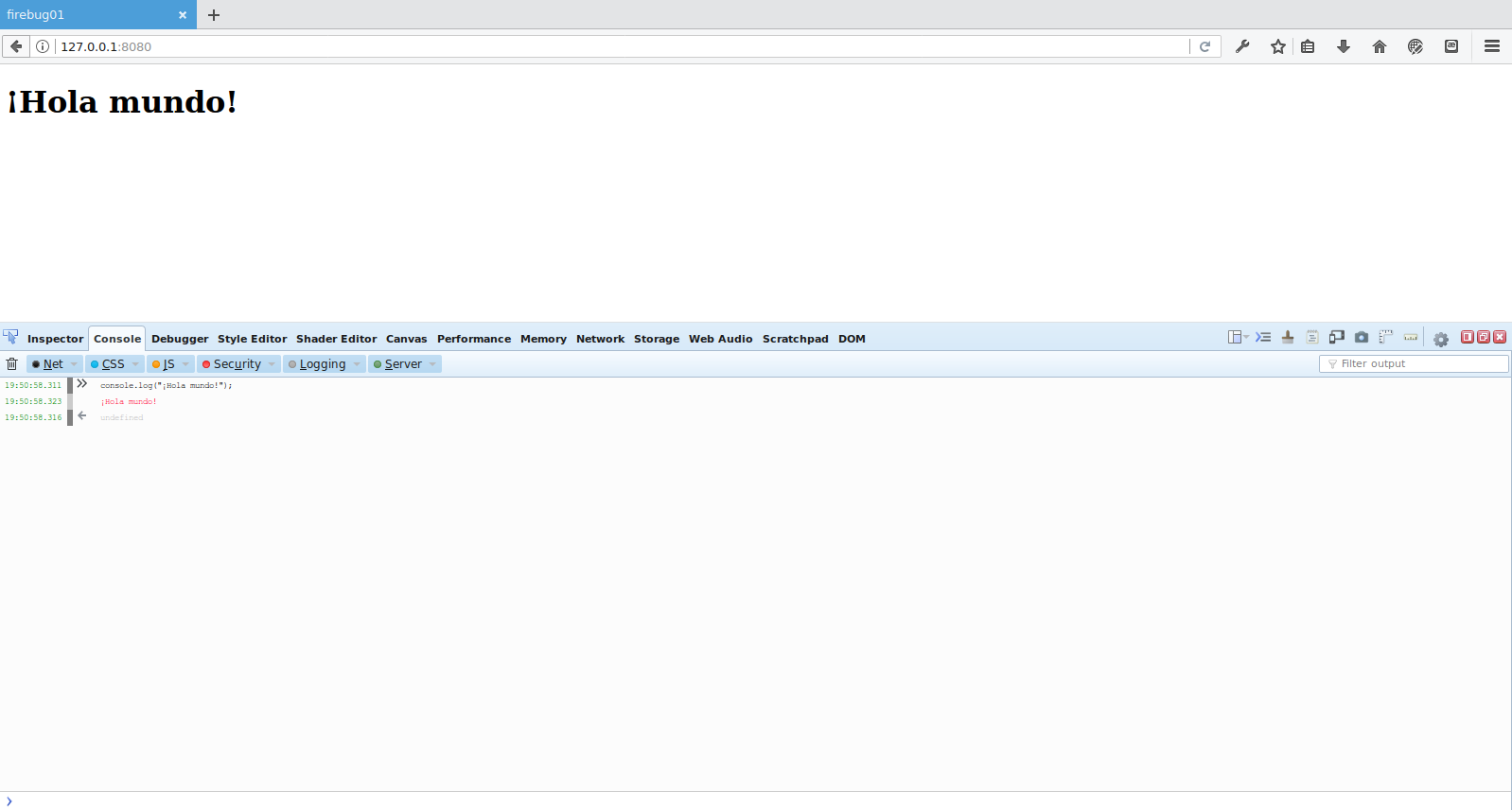The height and width of the screenshot is (810, 1512).
Task: Select the firebug01 browser tab
Action: click(x=98, y=14)
